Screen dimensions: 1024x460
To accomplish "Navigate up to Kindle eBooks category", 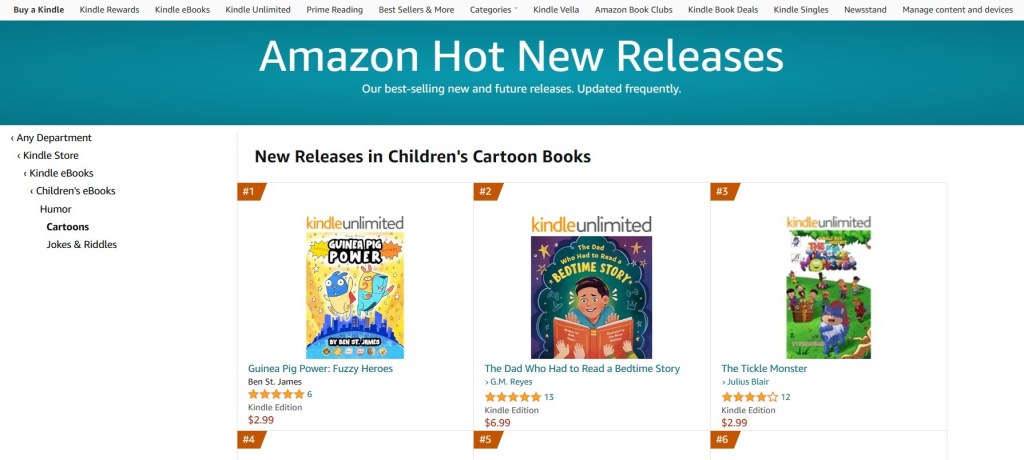I will coord(61,173).
